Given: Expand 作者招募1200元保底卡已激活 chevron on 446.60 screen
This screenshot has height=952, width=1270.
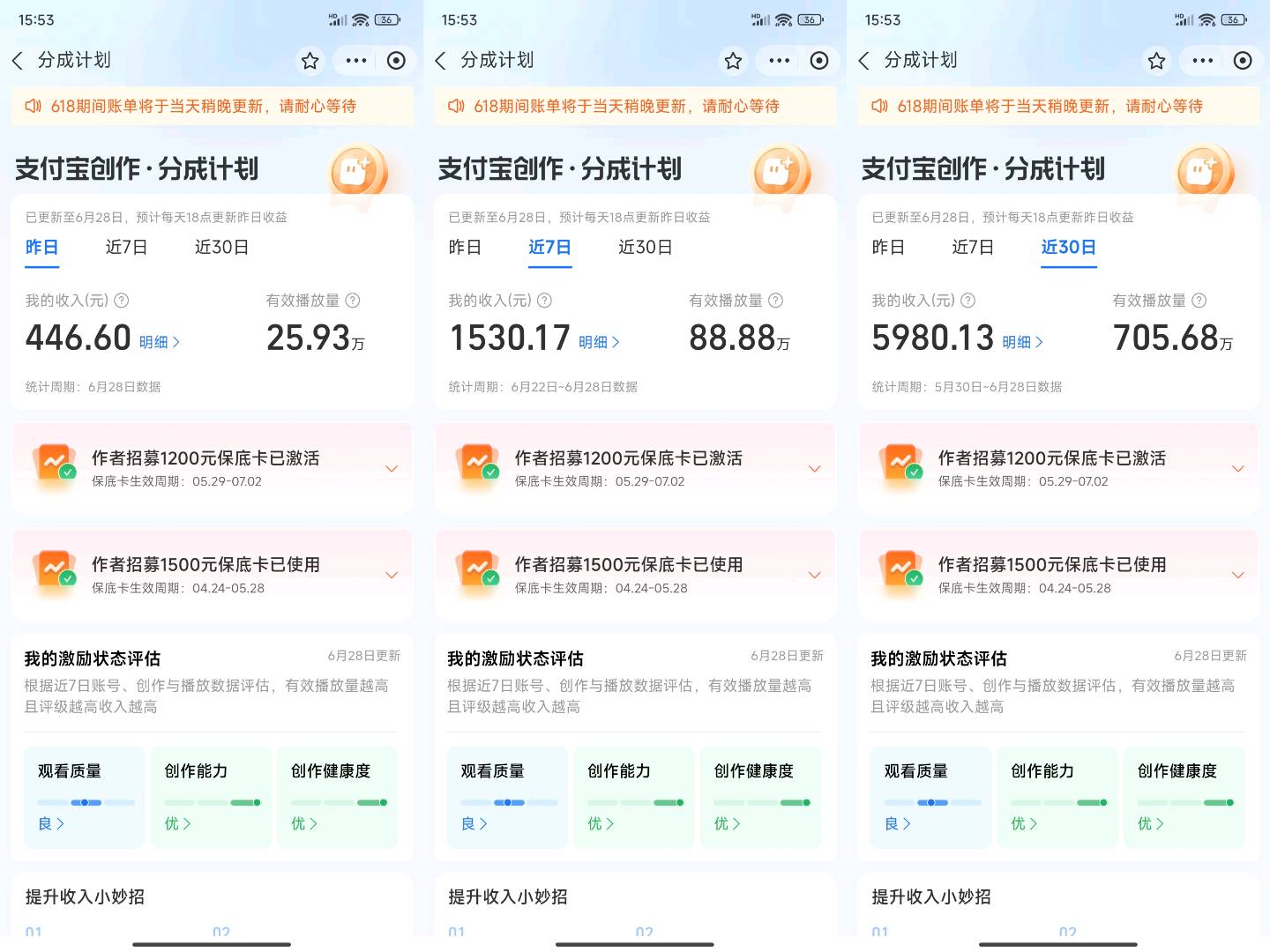Looking at the screenshot, I should [392, 469].
